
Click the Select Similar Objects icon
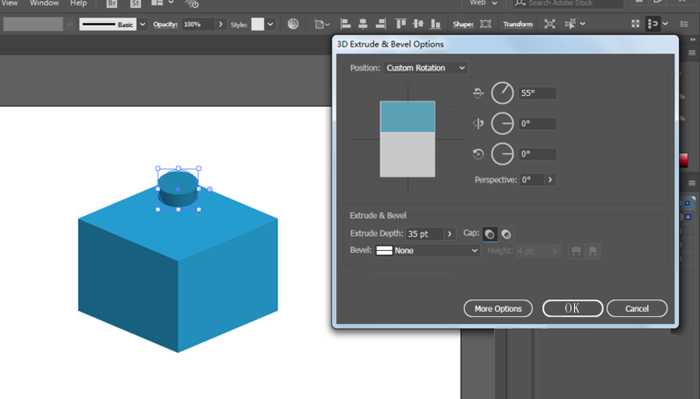(x=570, y=24)
